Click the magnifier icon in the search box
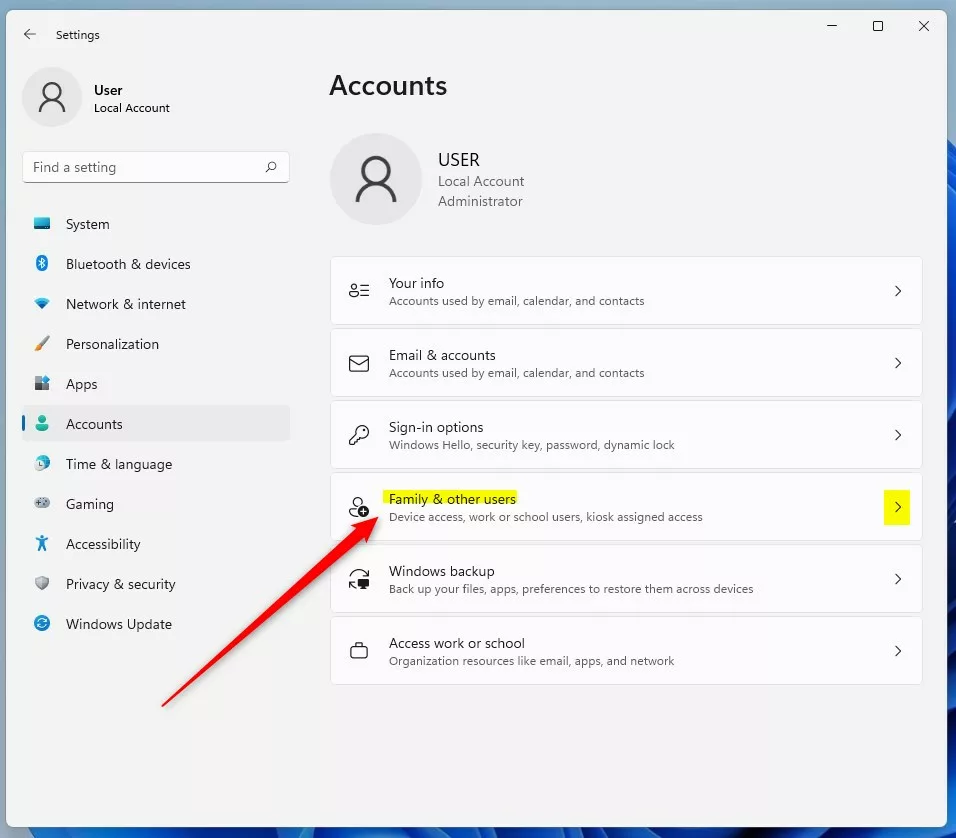 click(x=271, y=167)
